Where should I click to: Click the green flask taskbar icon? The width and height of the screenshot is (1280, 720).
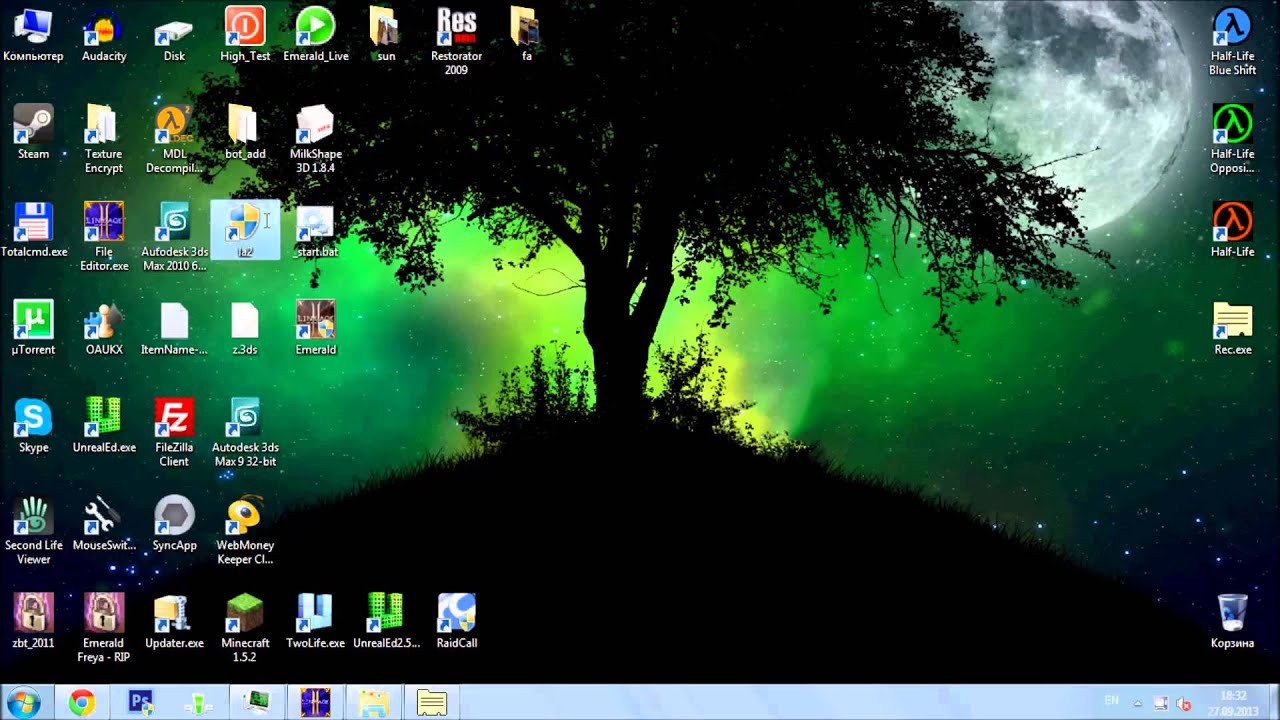click(198, 703)
